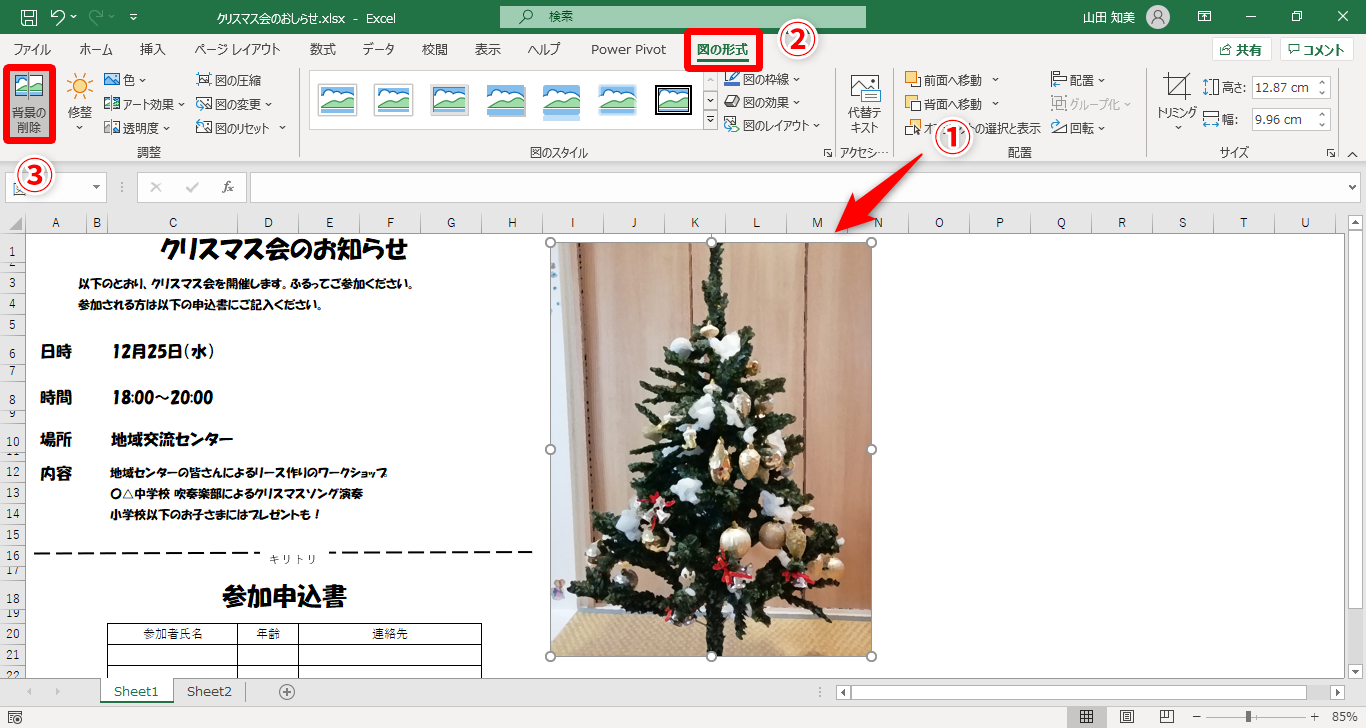Click the コメント (Comments) button
The height and width of the screenshot is (728, 1366).
(1317, 50)
